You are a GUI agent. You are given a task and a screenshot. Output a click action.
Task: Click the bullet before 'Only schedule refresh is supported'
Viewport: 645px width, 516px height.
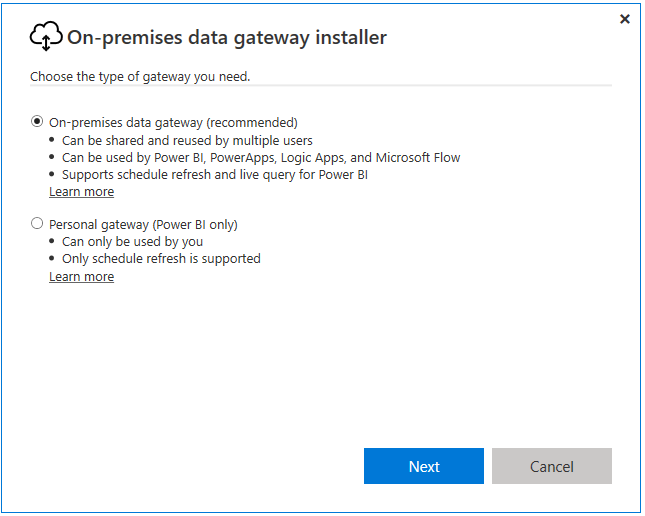52,258
